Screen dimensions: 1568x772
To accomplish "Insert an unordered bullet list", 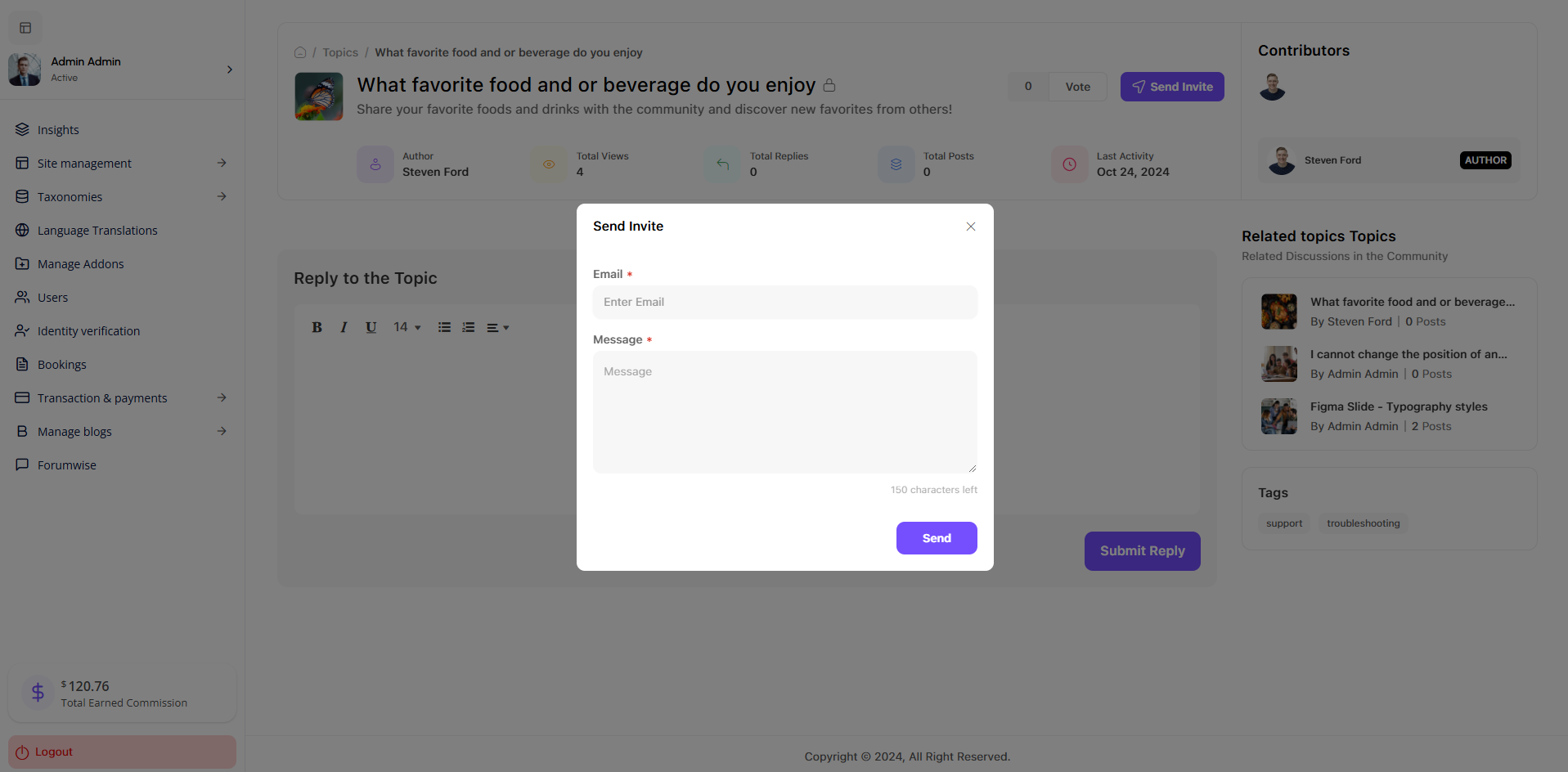I will click(x=444, y=327).
